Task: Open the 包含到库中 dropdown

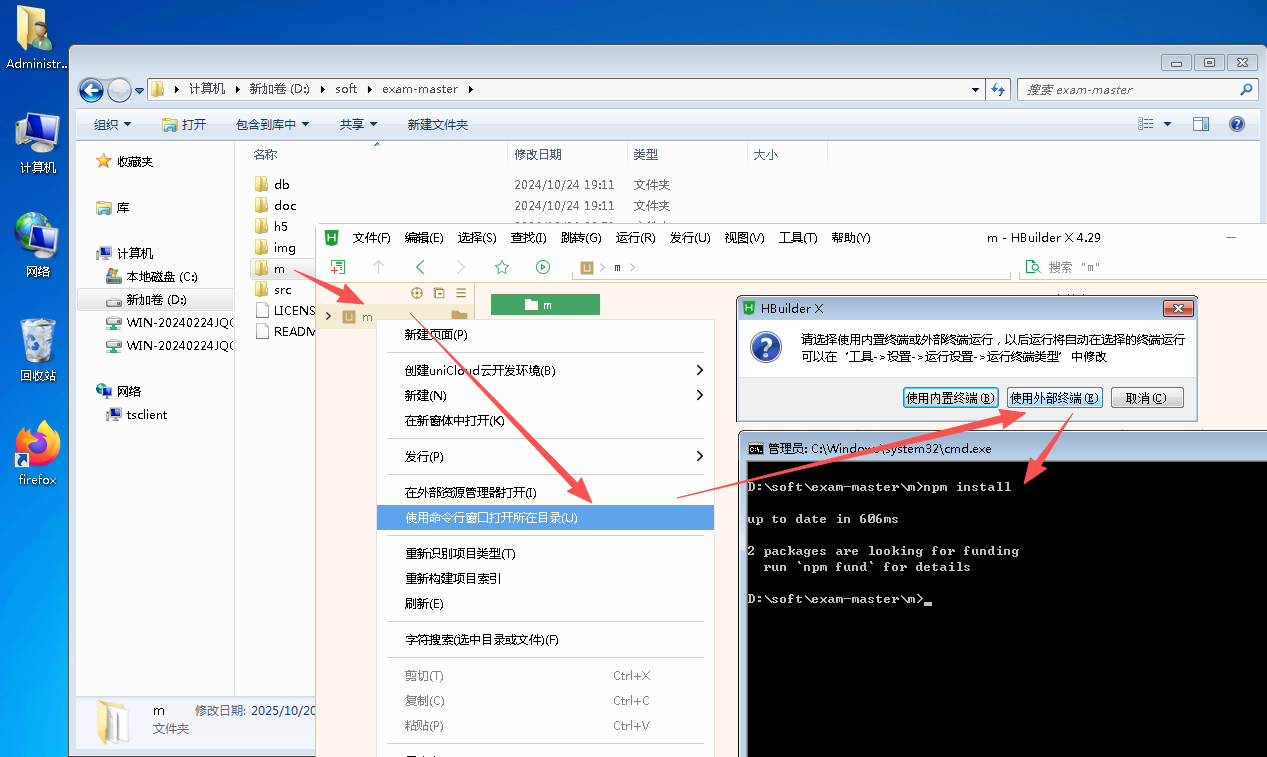Action: 272,124
